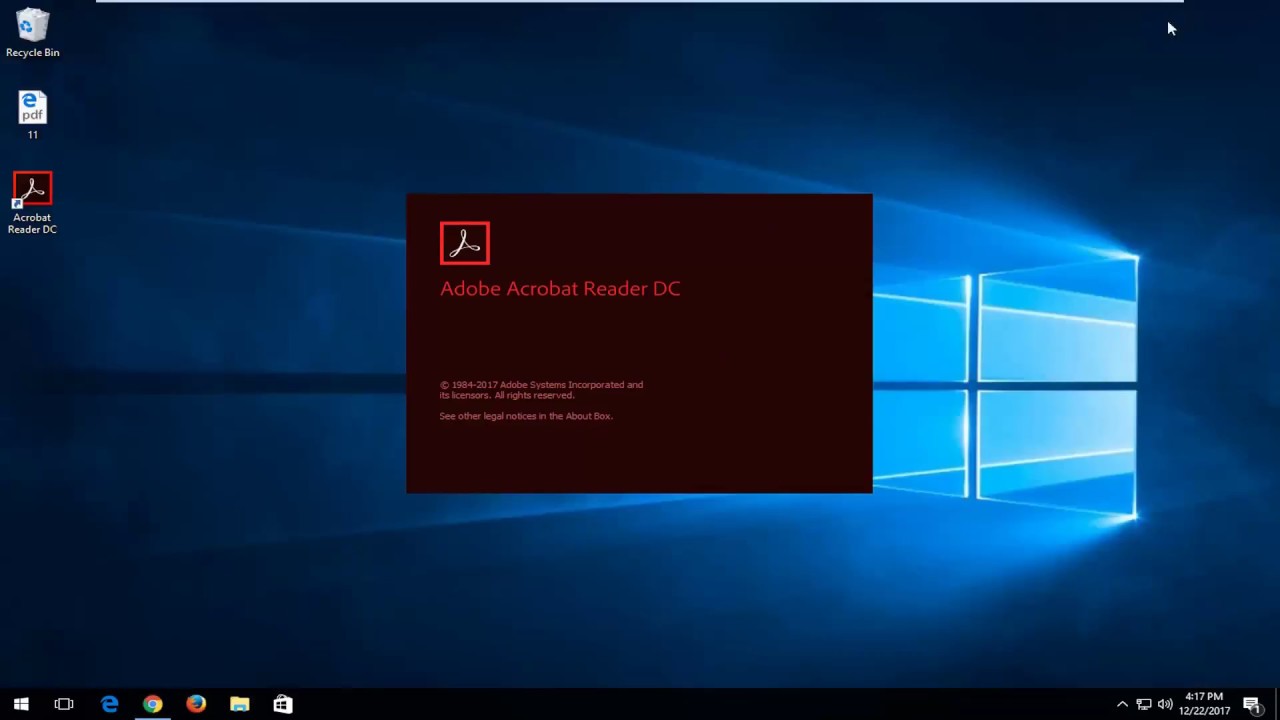The width and height of the screenshot is (1280, 720).
Task: Click 'See other legal notices in the About Box' text
Action: point(526,416)
